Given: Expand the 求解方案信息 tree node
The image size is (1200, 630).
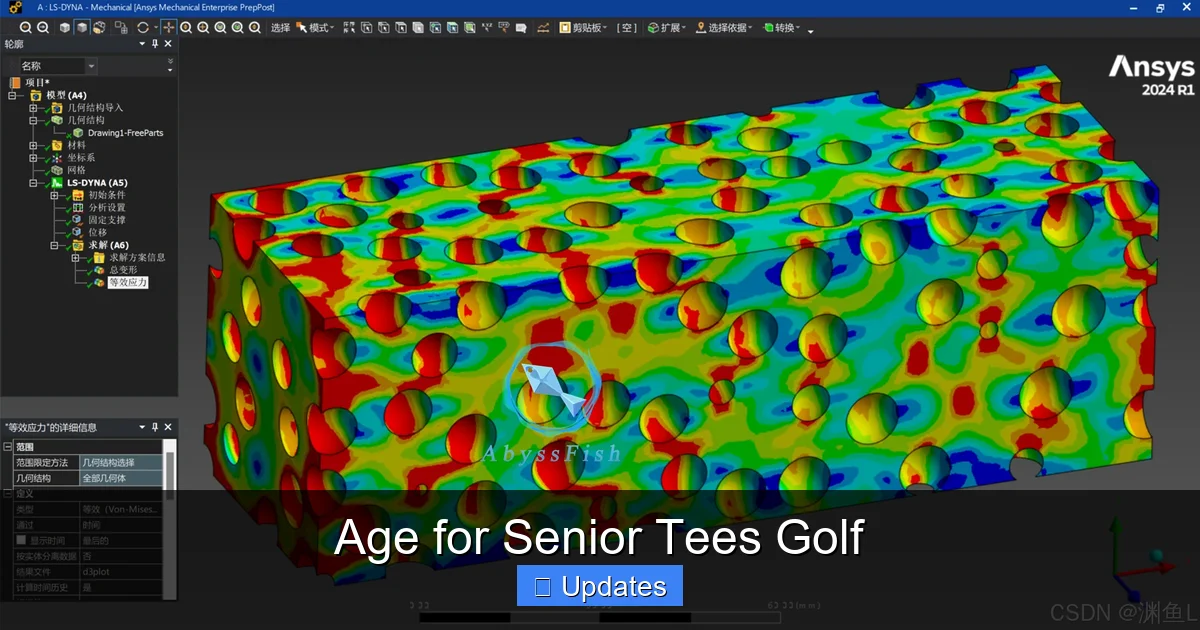Looking at the screenshot, I should pos(75,258).
